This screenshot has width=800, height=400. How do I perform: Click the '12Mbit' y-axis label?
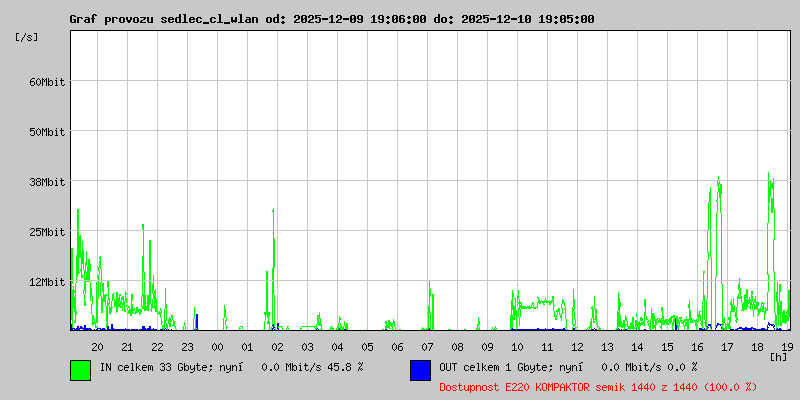tap(47, 282)
